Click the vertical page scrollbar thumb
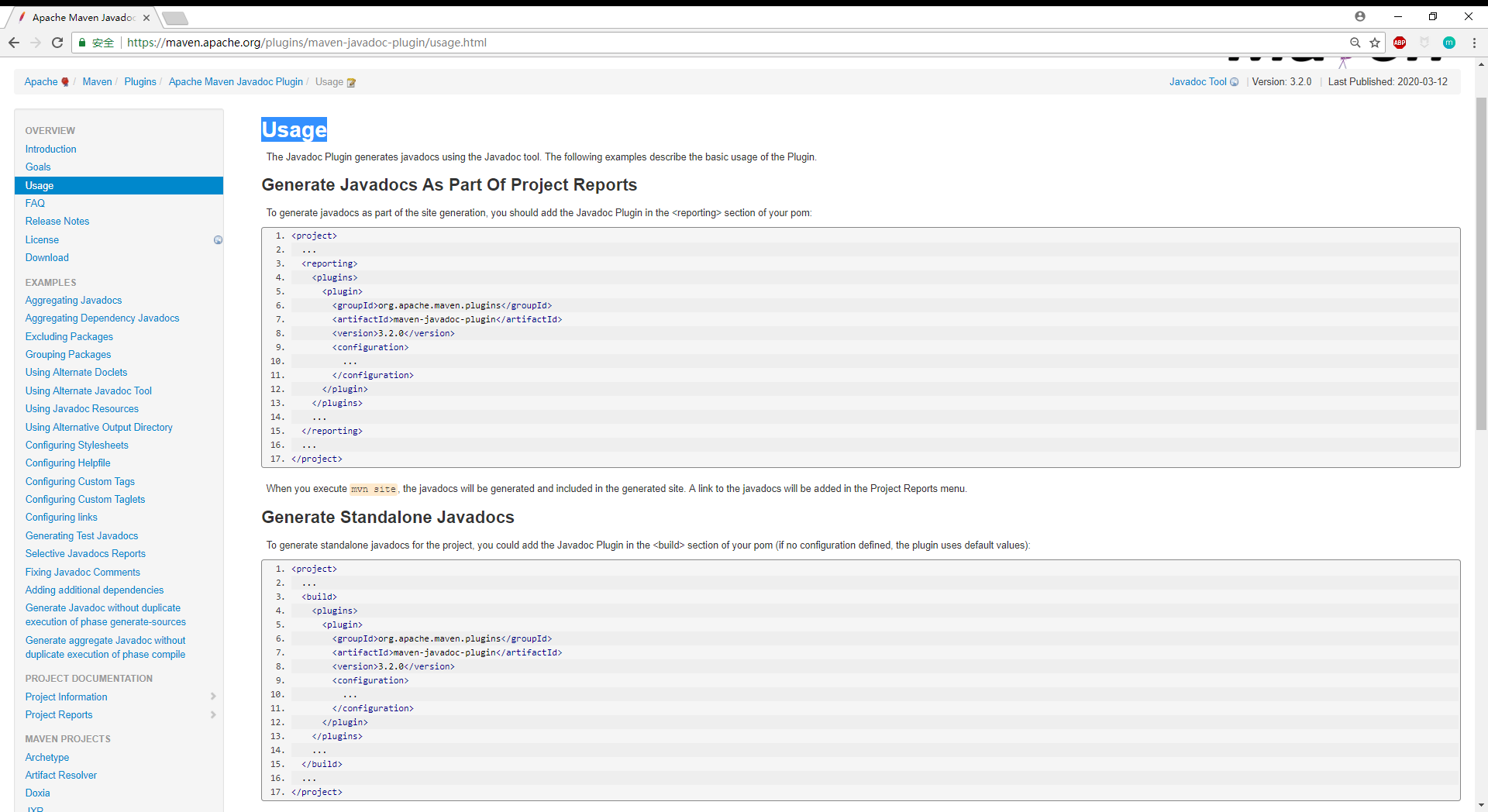The image size is (1488, 812). [x=1481, y=263]
